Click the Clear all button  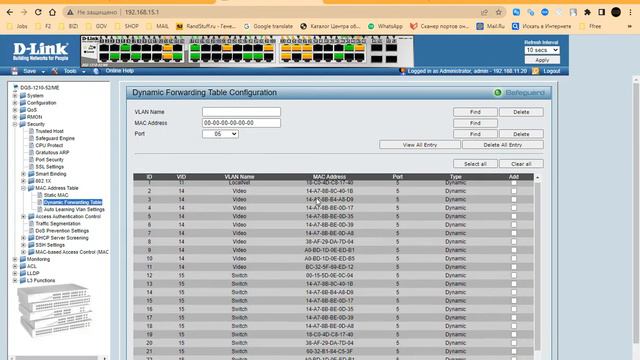(521, 164)
